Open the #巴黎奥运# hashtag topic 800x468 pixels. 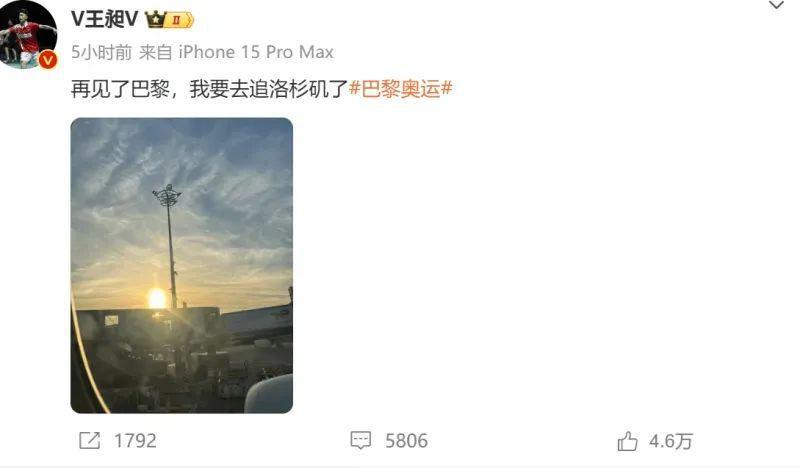point(401,89)
